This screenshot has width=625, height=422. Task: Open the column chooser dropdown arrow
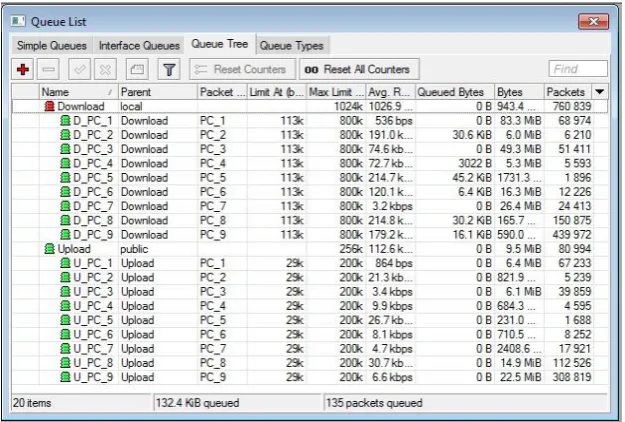(x=600, y=92)
